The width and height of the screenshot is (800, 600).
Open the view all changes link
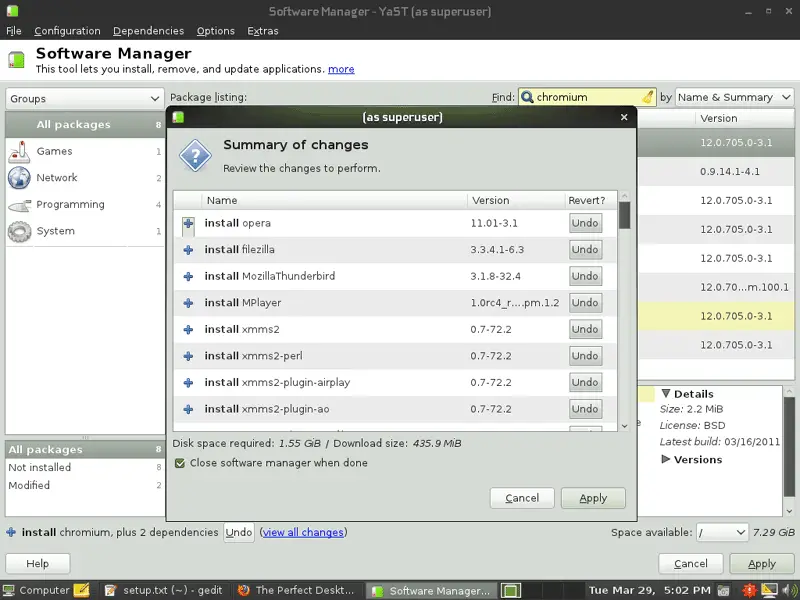(303, 532)
